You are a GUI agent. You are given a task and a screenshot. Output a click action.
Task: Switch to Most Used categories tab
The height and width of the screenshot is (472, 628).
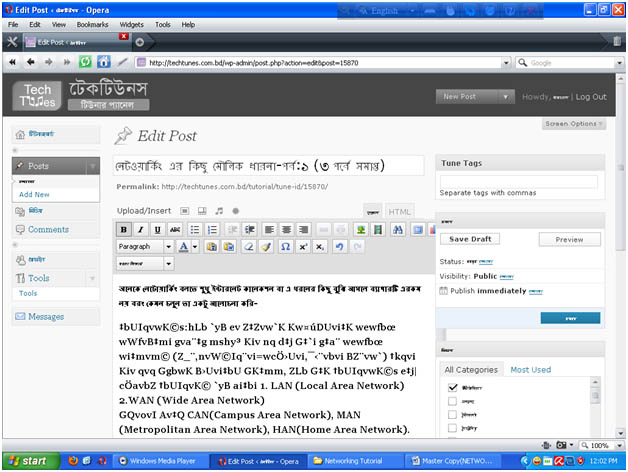[531, 369]
